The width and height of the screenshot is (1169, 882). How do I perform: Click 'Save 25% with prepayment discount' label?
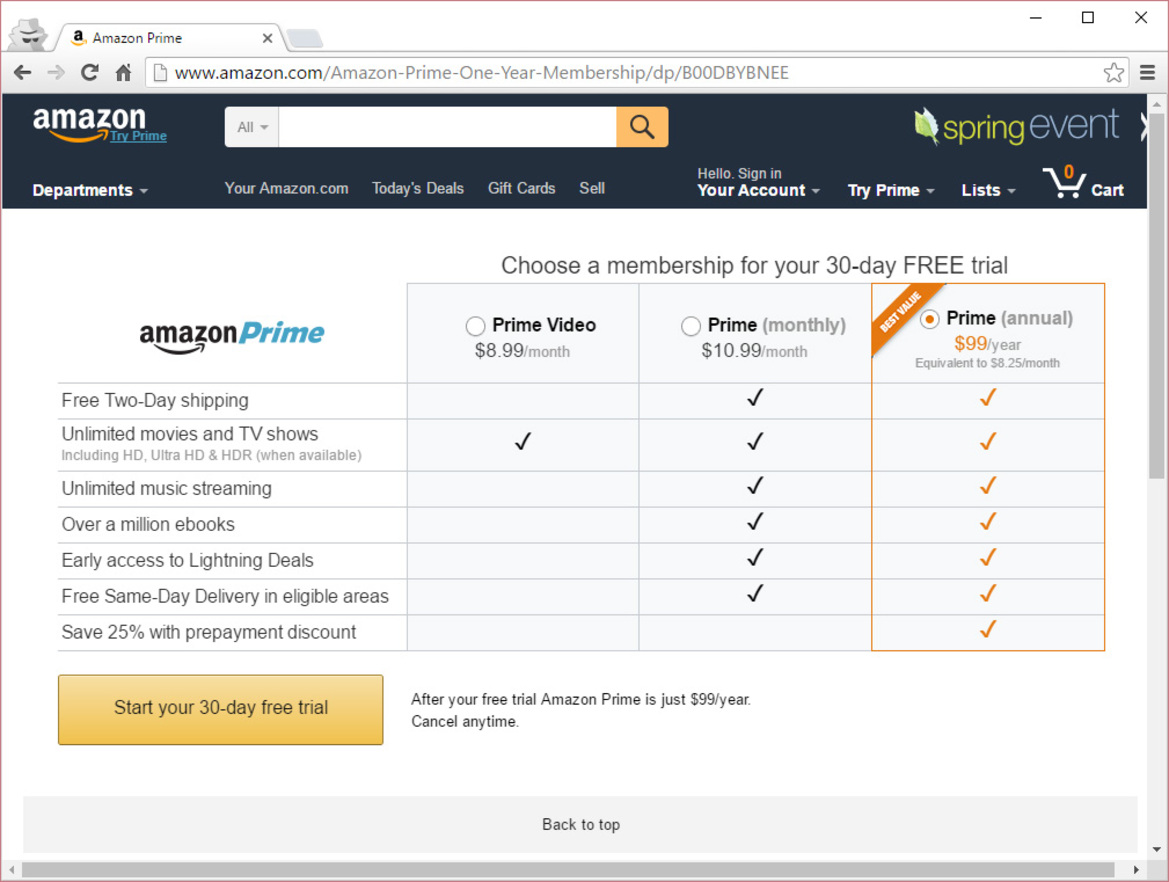click(209, 632)
